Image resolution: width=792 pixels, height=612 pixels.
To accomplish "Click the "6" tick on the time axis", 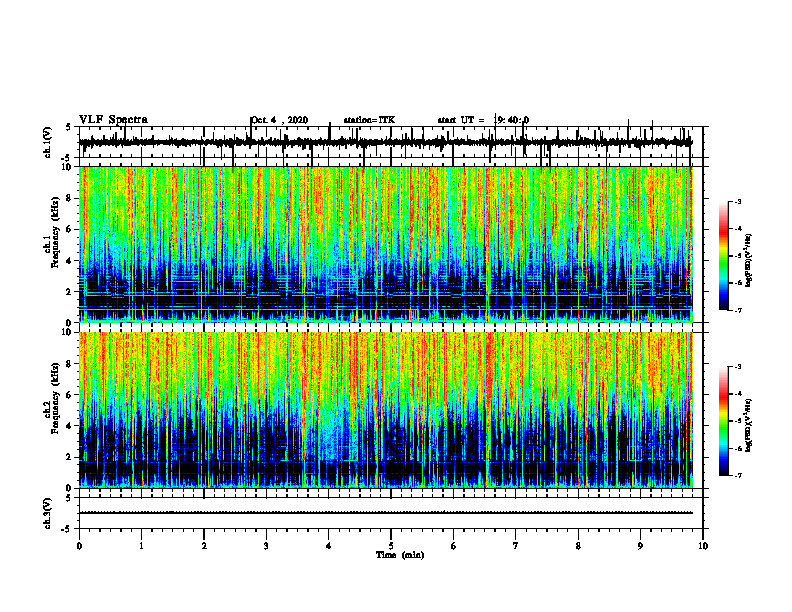I will (x=454, y=546).
